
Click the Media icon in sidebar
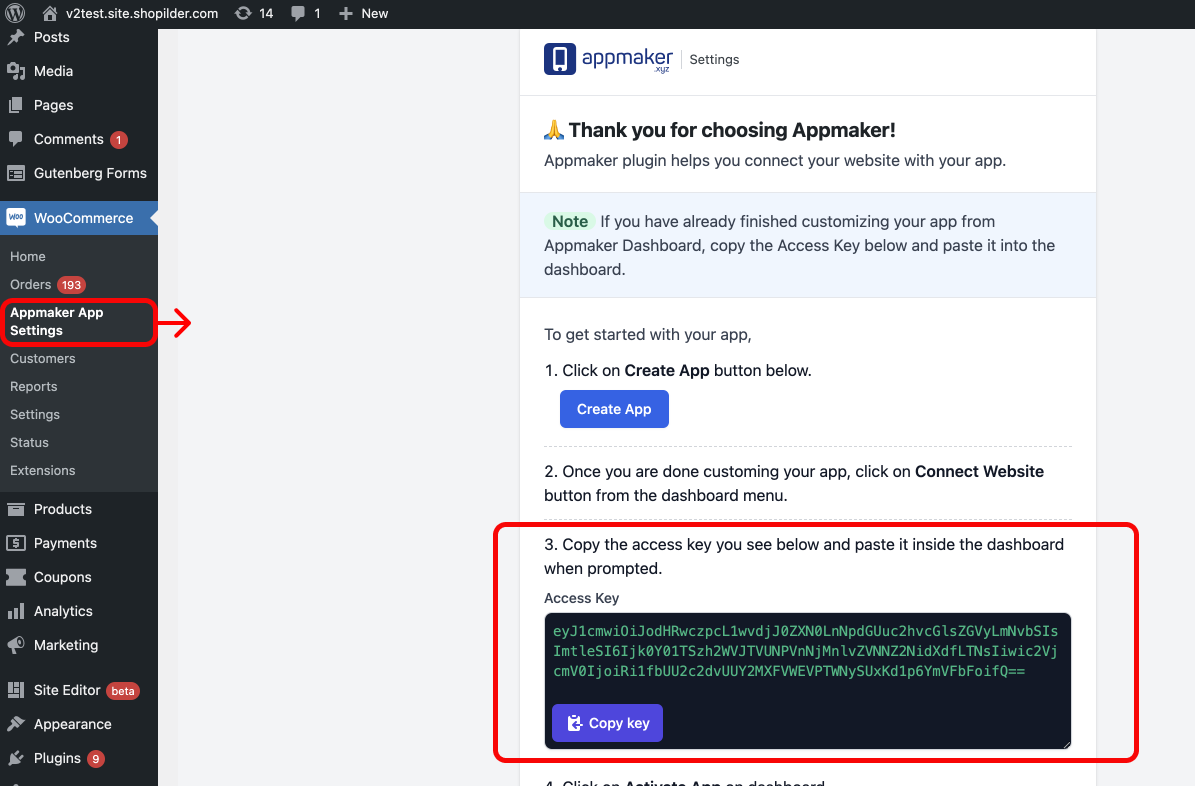pos(16,71)
